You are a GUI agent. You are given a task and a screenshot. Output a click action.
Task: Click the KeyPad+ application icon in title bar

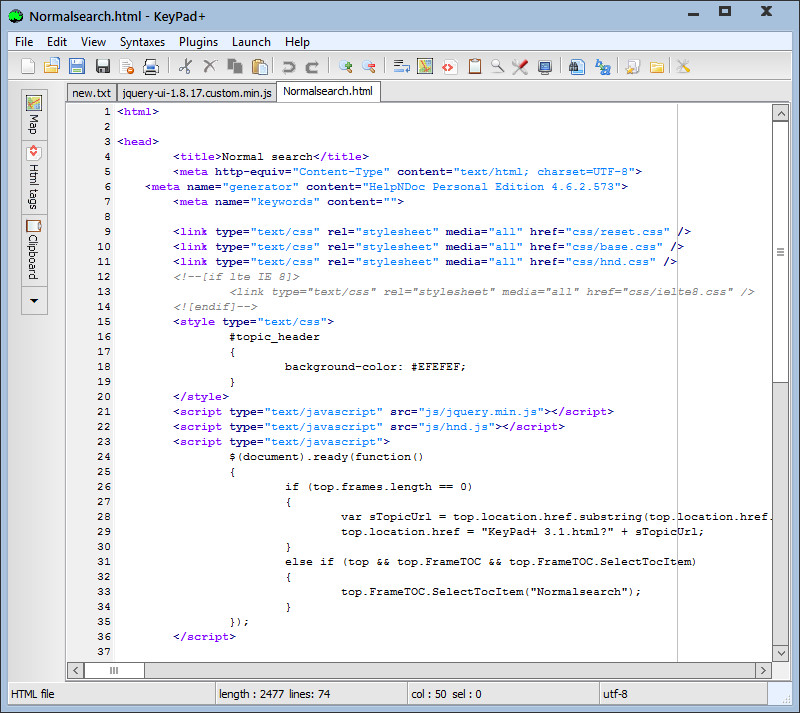pyautogui.click(x=16, y=16)
